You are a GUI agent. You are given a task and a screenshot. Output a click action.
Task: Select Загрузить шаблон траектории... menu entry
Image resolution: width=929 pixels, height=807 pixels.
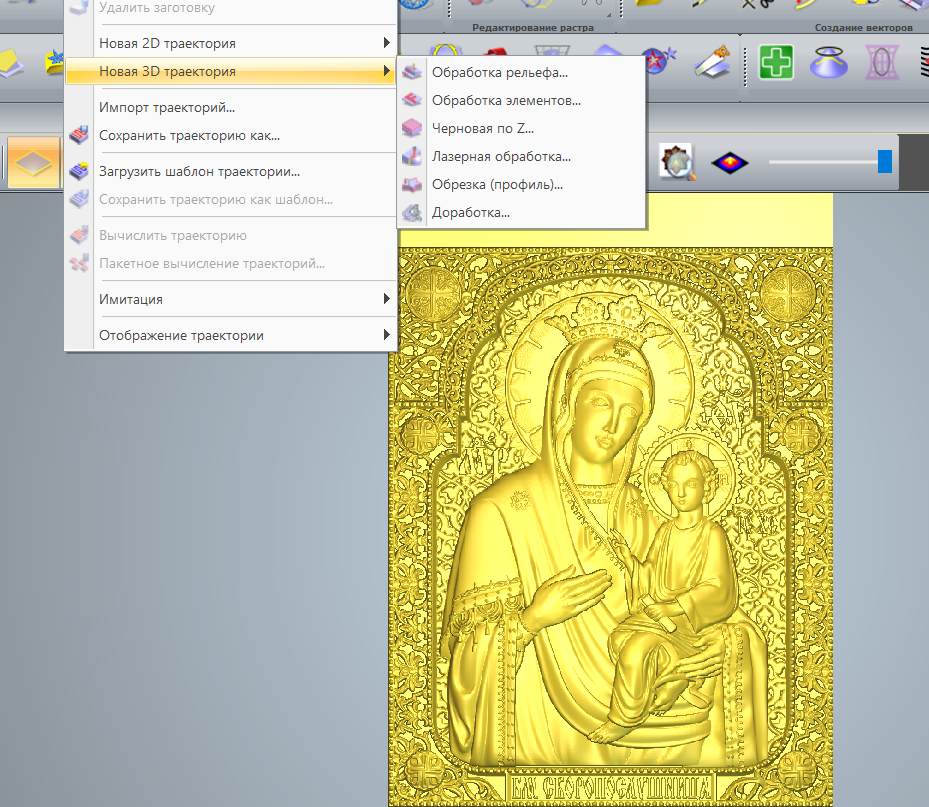click(x=230, y=171)
